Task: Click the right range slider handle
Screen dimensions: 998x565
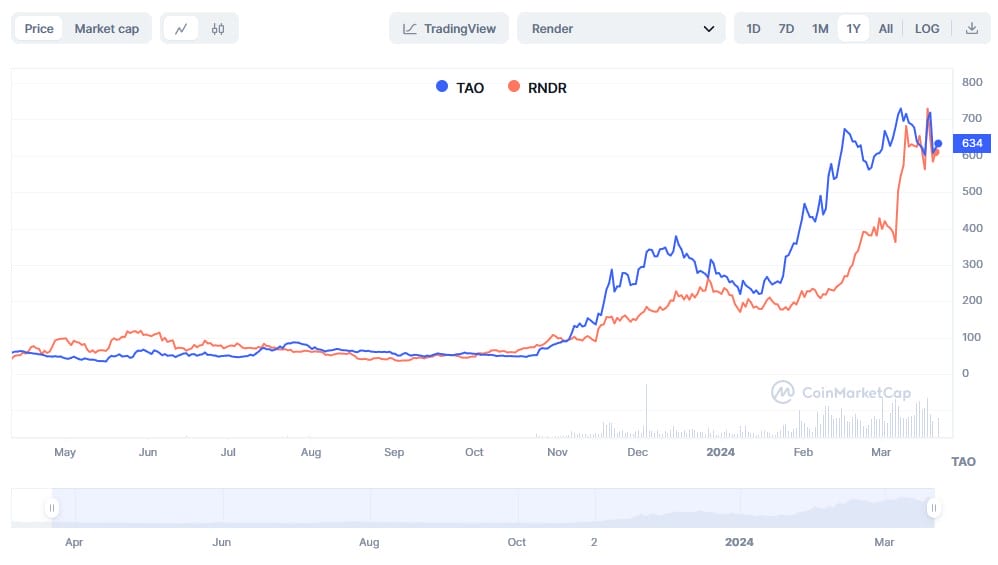Action: coord(933,508)
